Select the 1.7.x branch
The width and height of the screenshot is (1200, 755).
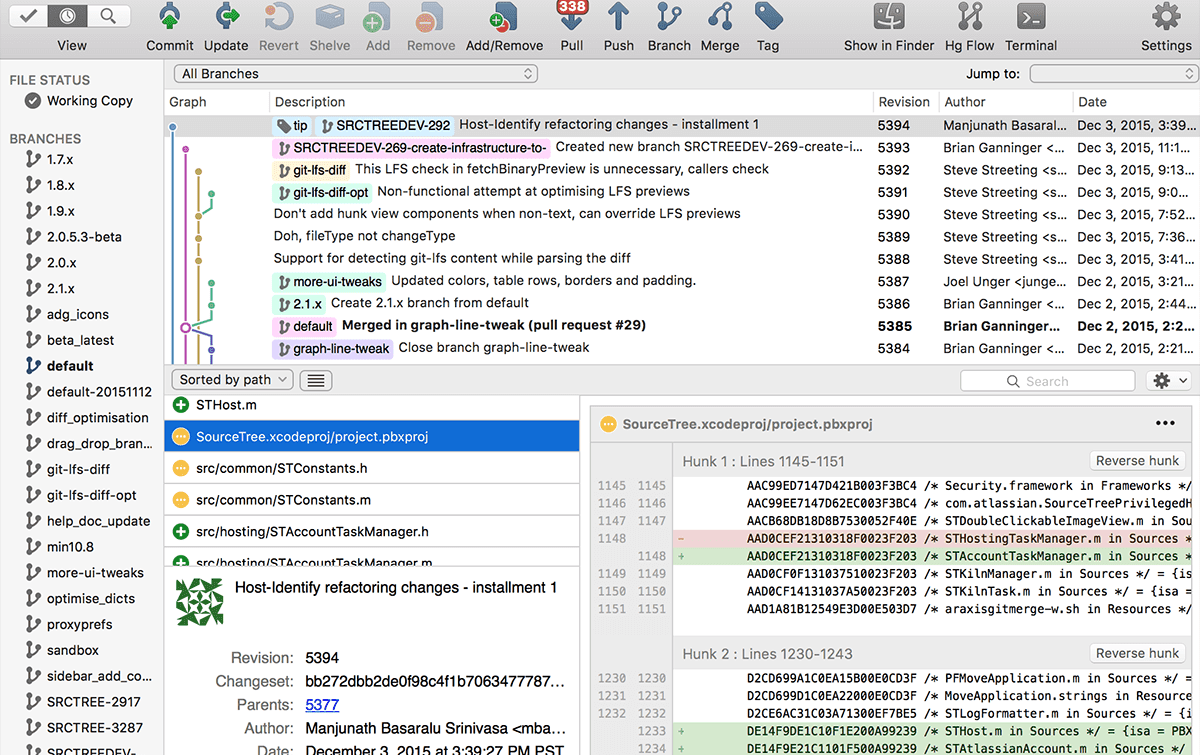pyautogui.click(x=61, y=159)
